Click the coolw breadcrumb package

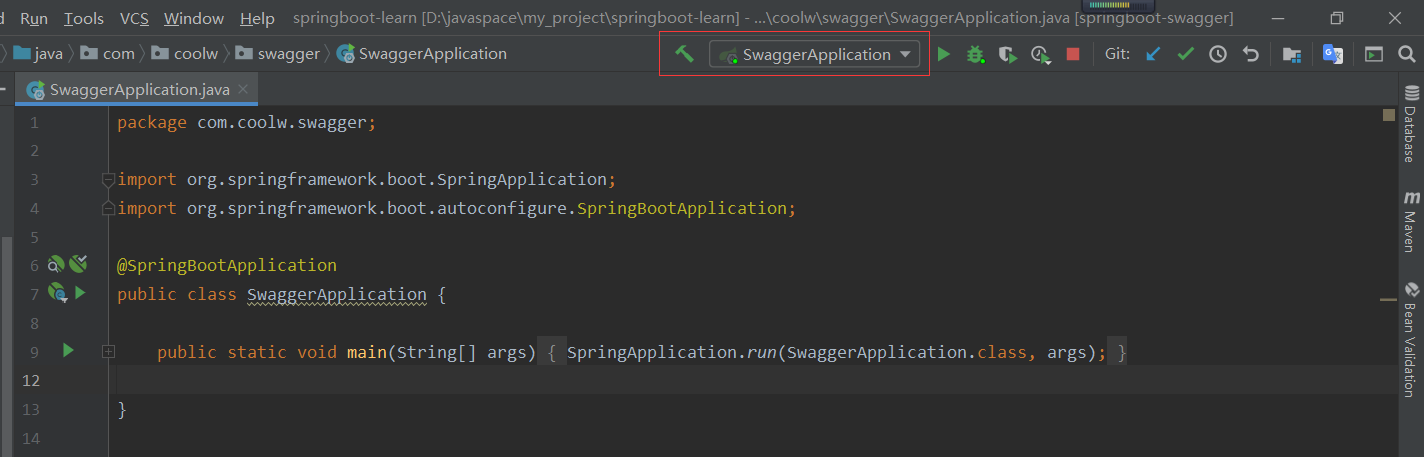coord(185,53)
